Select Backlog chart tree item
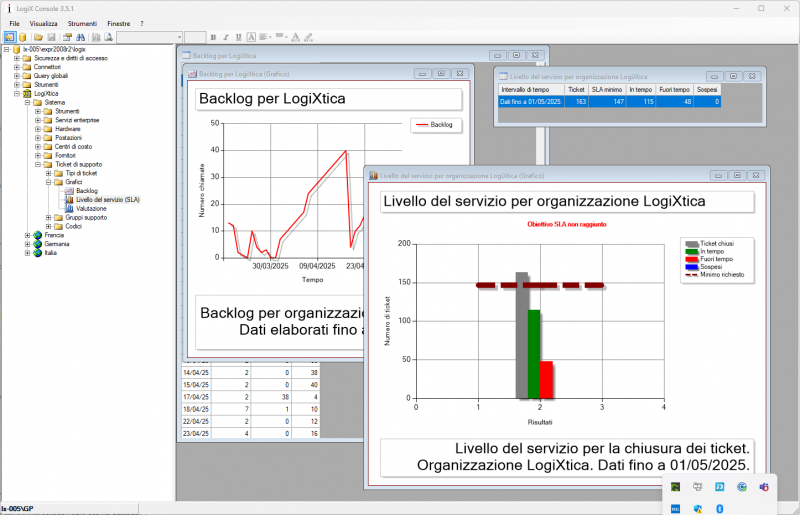800x515 pixels. (87, 191)
